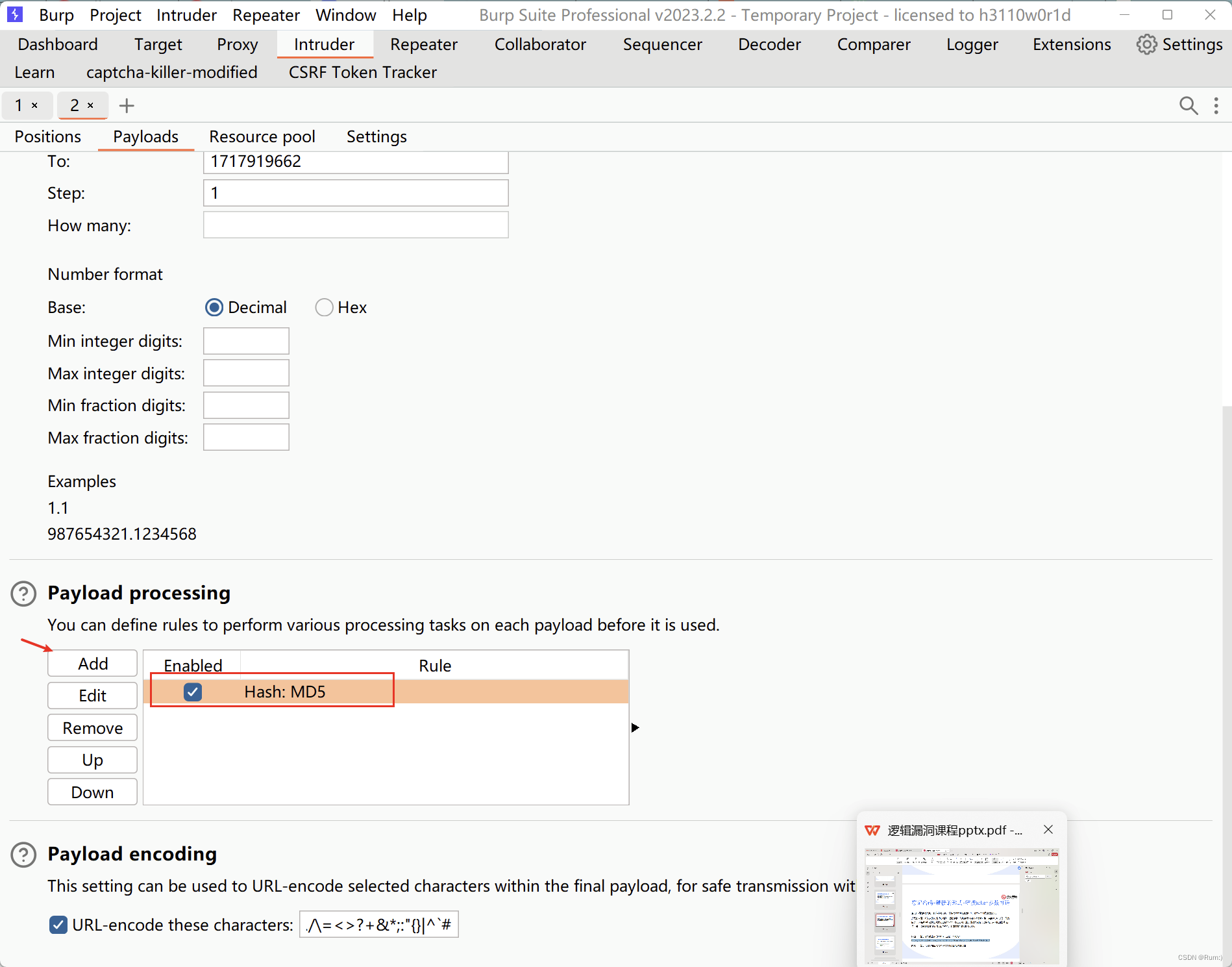Click Add payload processing rule

click(x=92, y=664)
